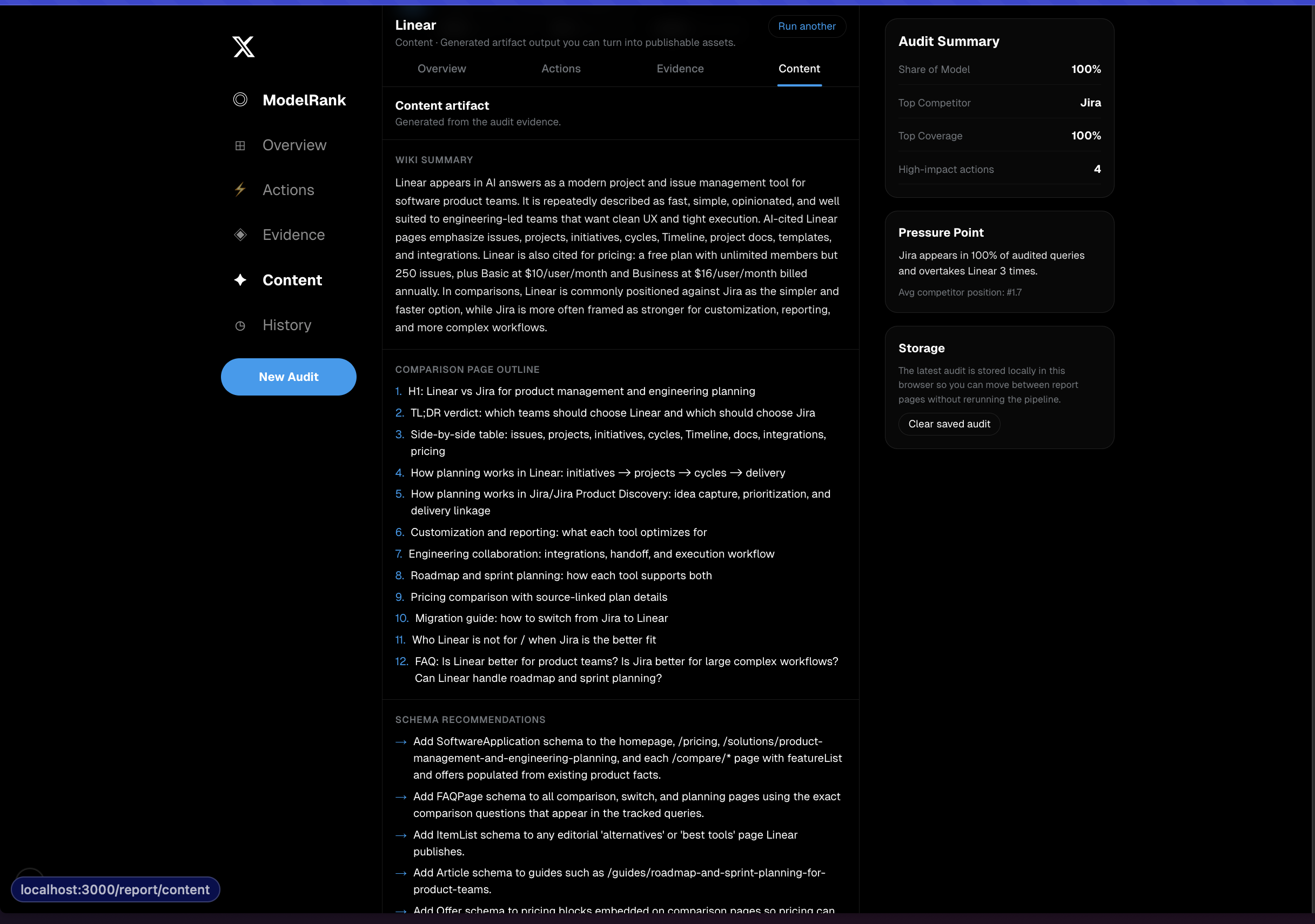The height and width of the screenshot is (924, 1315).
Task: Switch to the Evidence tab
Action: point(680,69)
